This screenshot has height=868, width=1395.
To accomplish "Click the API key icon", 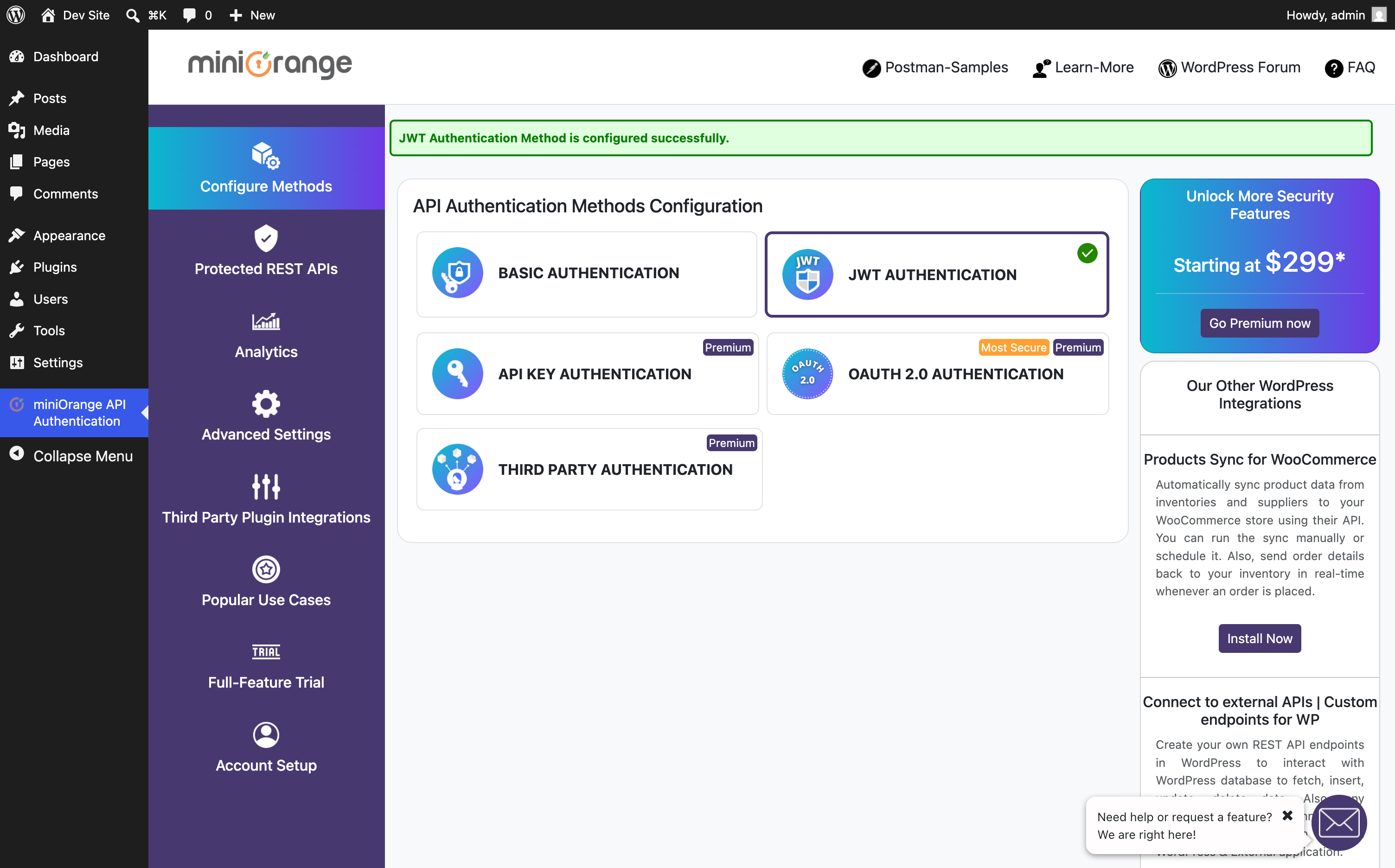I will pos(458,374).
